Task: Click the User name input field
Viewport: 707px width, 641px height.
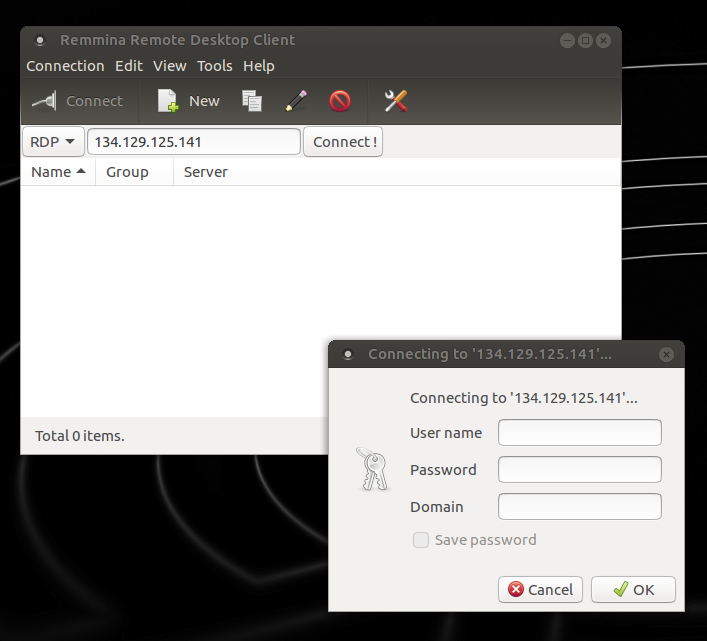Action: 580,433
